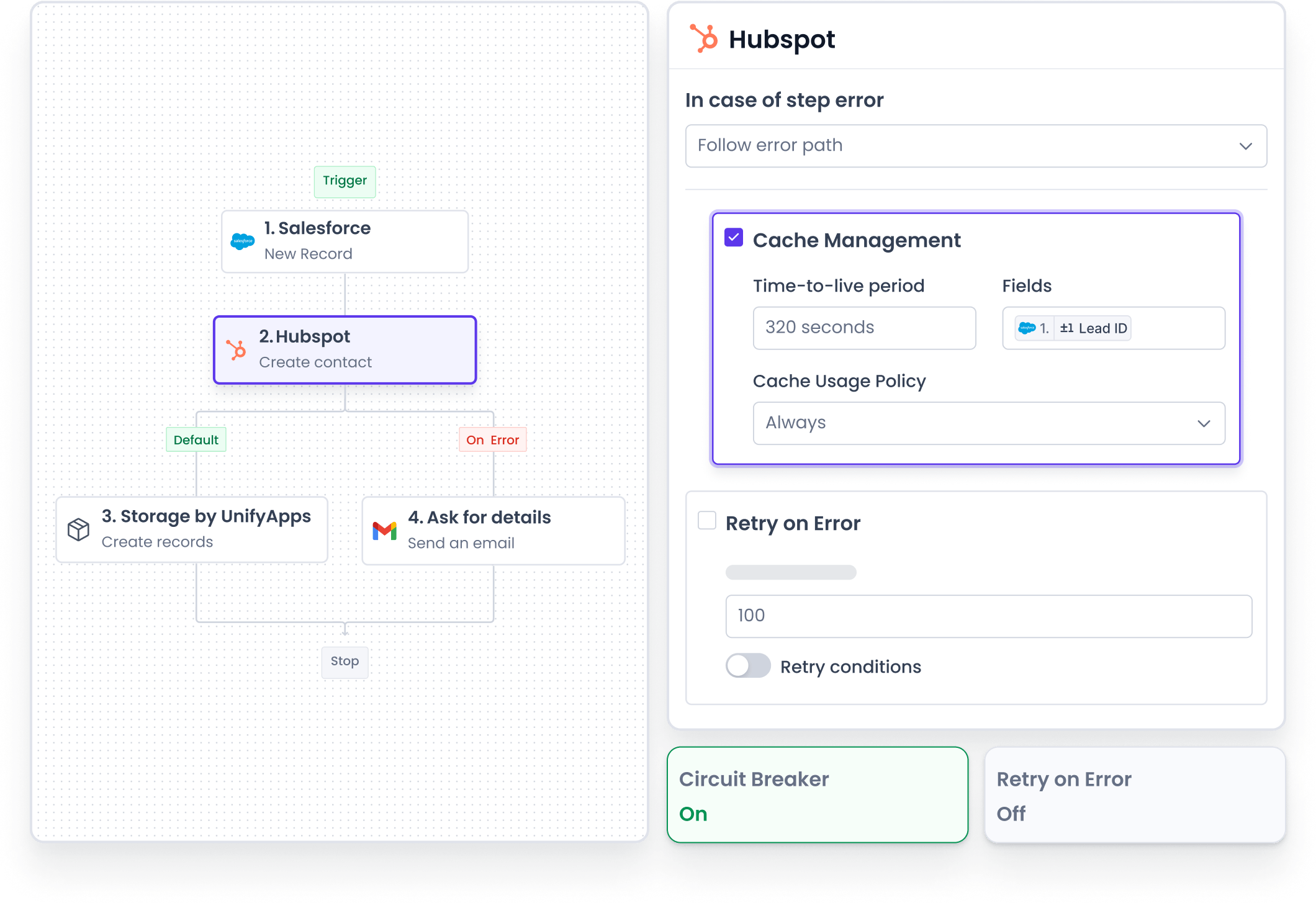
Task: Click the green Trigger badge
Action: tap(345, 181)
